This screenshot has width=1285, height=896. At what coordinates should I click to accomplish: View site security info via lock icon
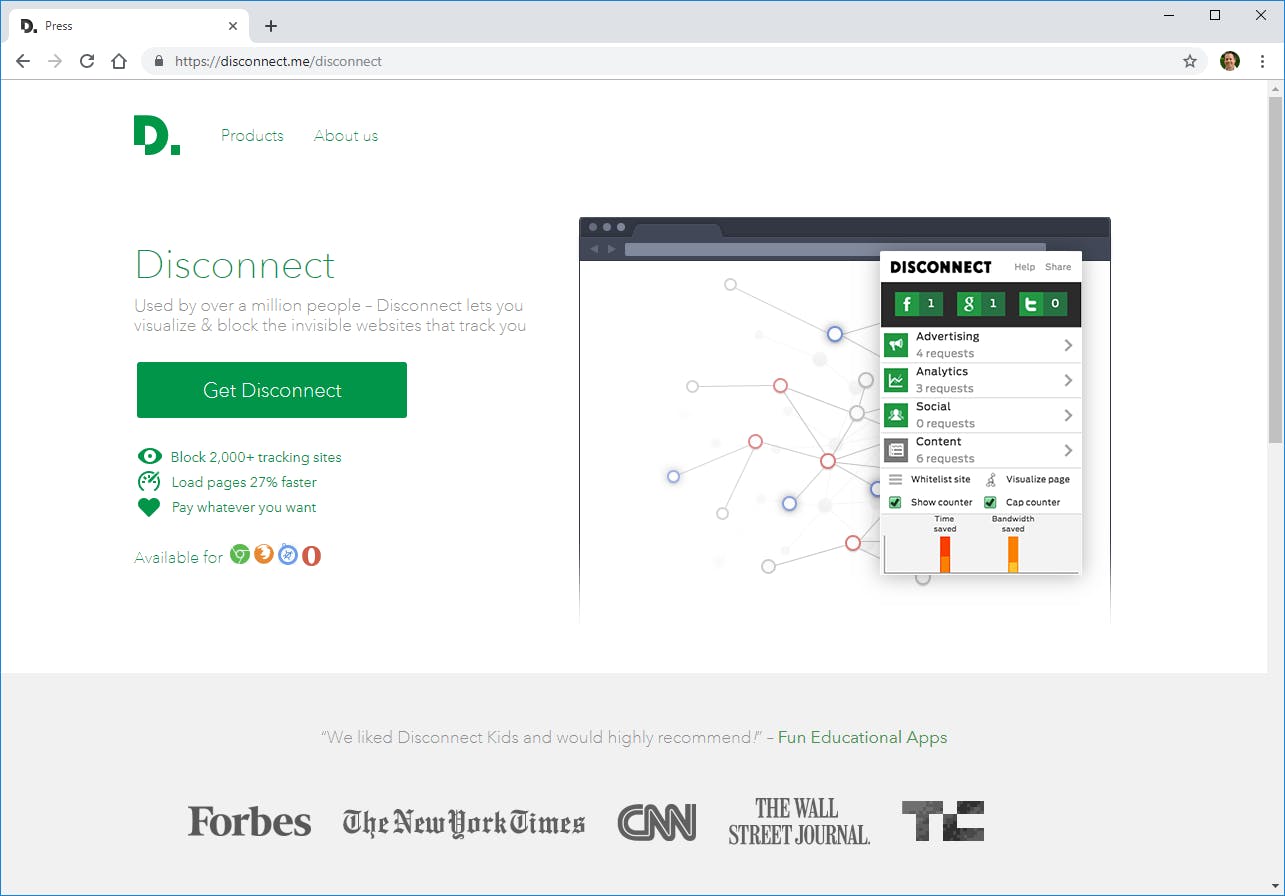pyautogui.click(x=159, y=61)
